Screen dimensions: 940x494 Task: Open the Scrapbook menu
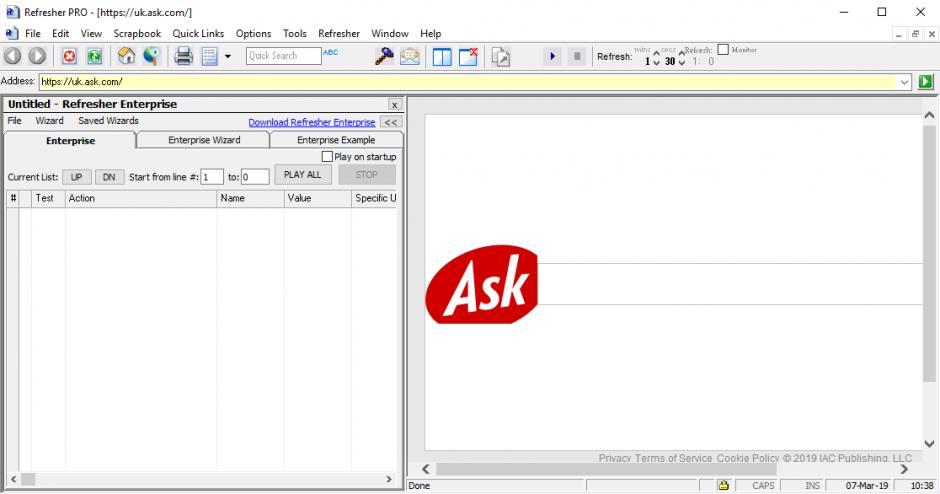point(137,34)
